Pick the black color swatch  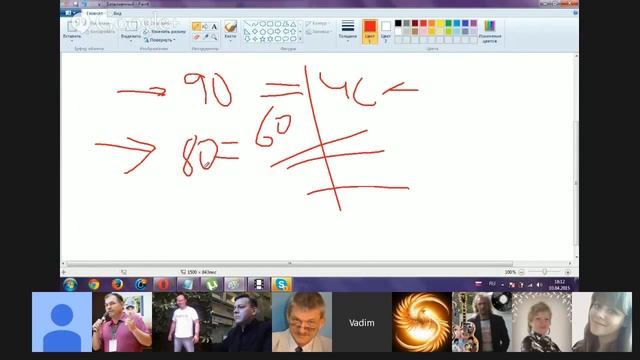398,23
